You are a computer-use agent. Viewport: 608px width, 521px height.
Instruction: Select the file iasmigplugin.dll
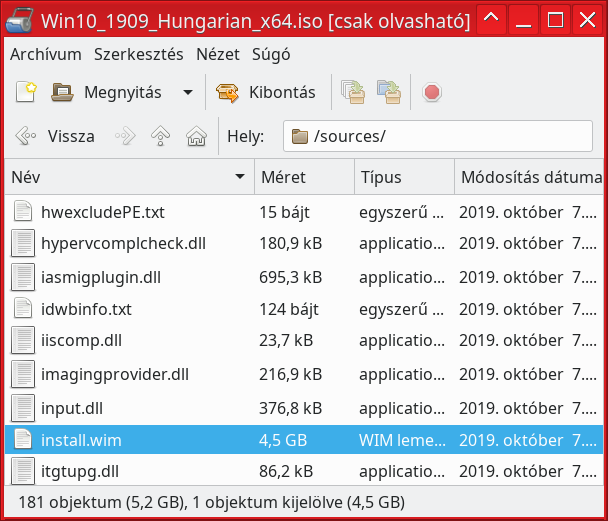pos(101,278)
